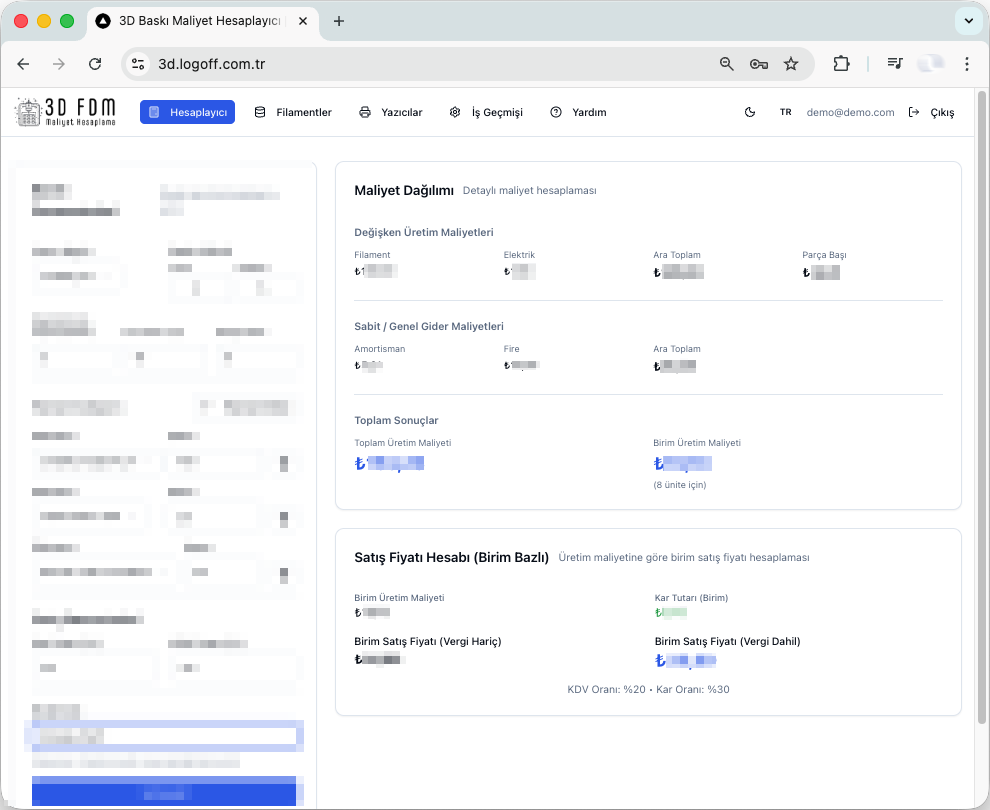The width and height of the screenshot is (990, 810).
Task: Open the Yardım help page
Action: 578,112
